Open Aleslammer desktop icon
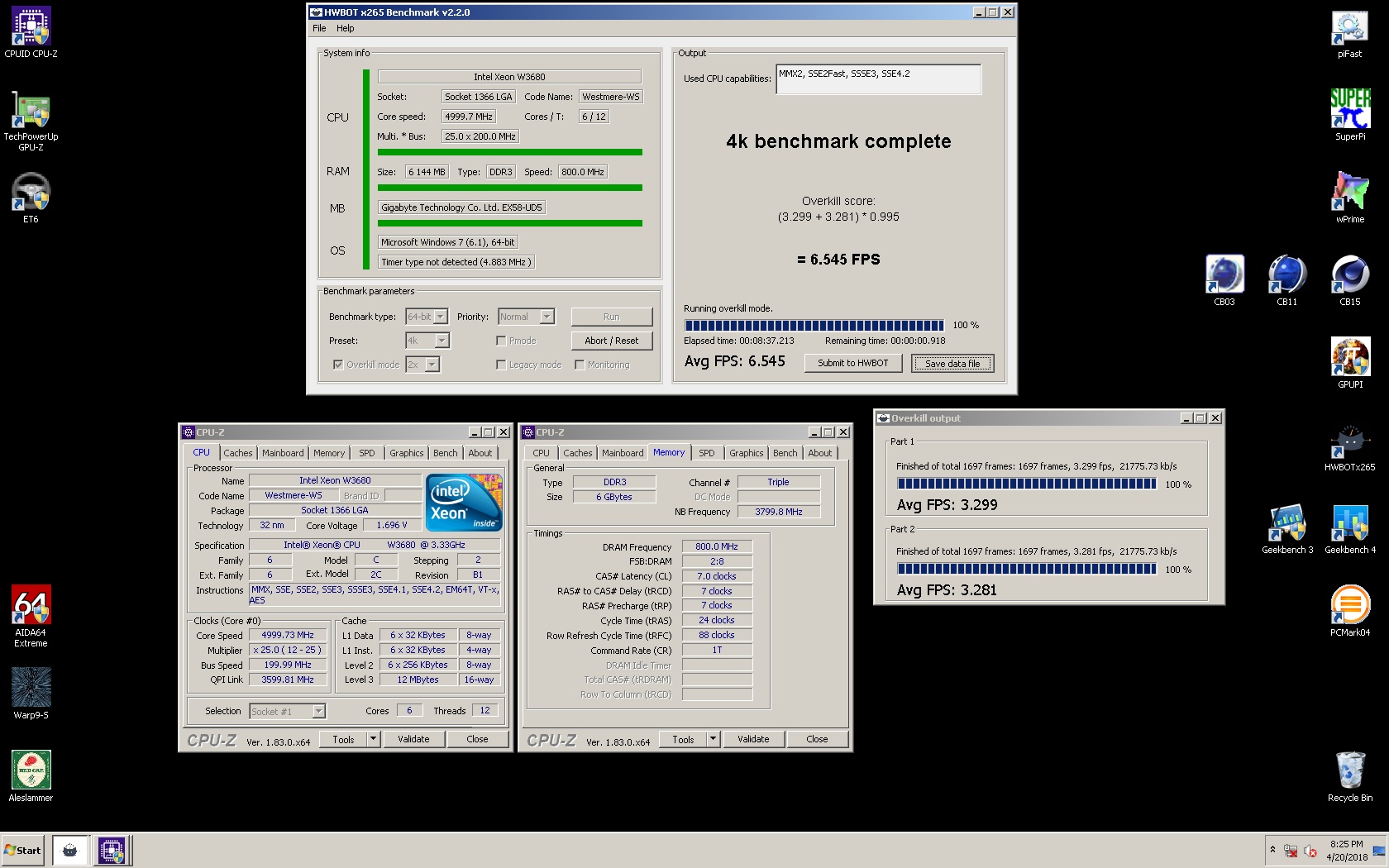 (31, 777)
